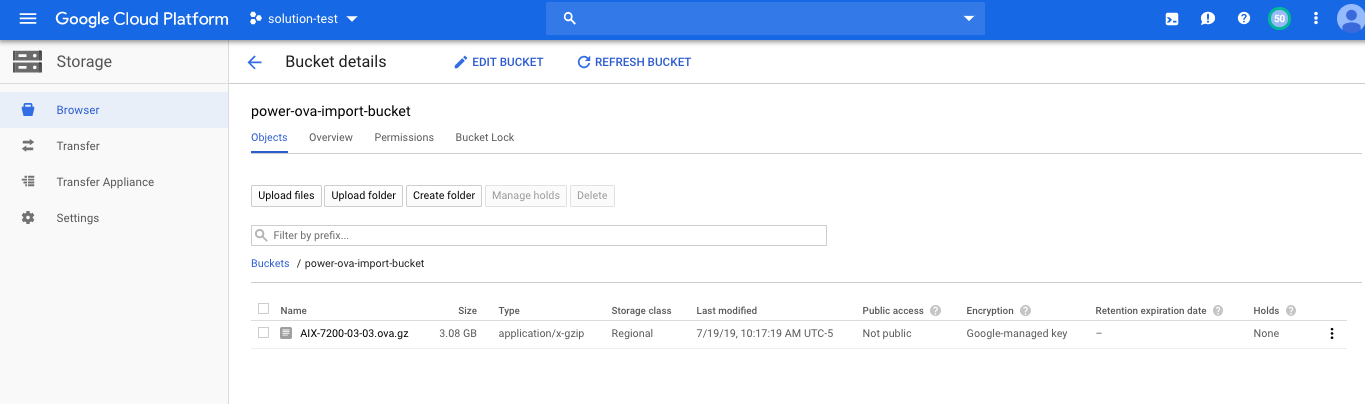This screenshot has width=1365, height=404.
Task: Open Transfer Appliance in the sidebar
Action: tap(114, 182)
